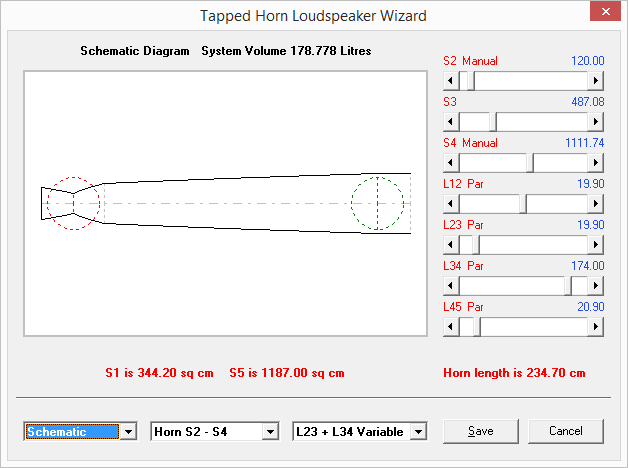Increase S3 with right scroll arrow
The image size is (628, 468).
pyautogui.click(x=595, y=122)
